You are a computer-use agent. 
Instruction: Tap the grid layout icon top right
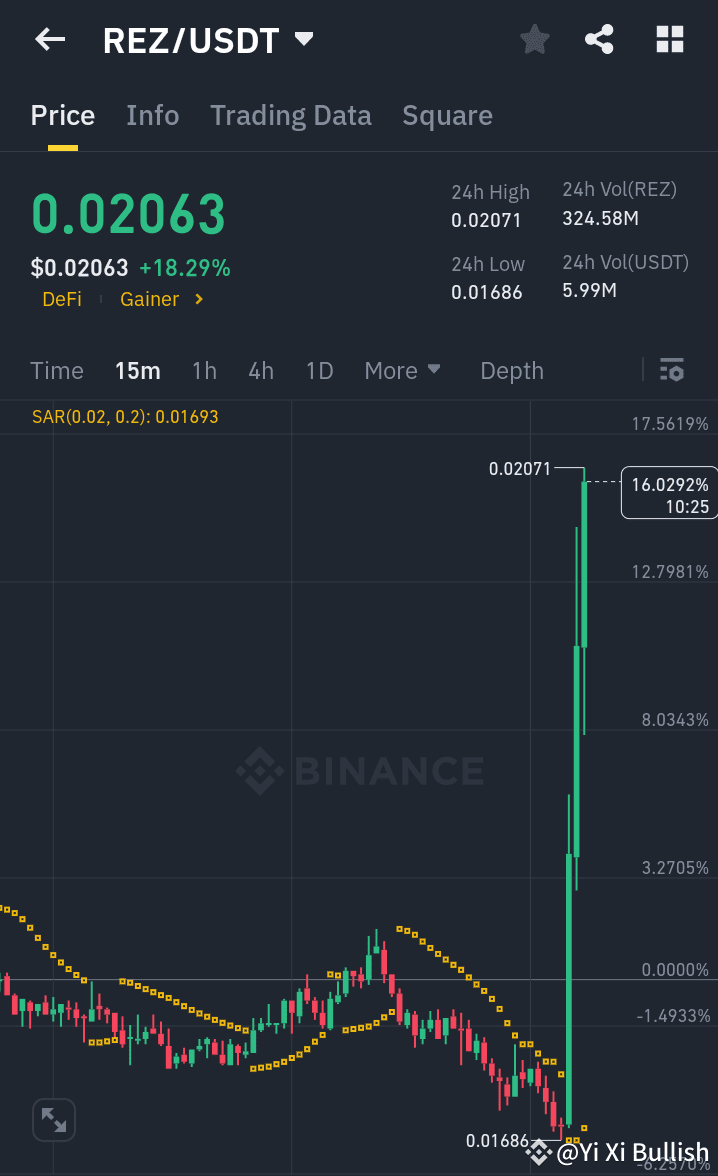(x=668, y=40)
